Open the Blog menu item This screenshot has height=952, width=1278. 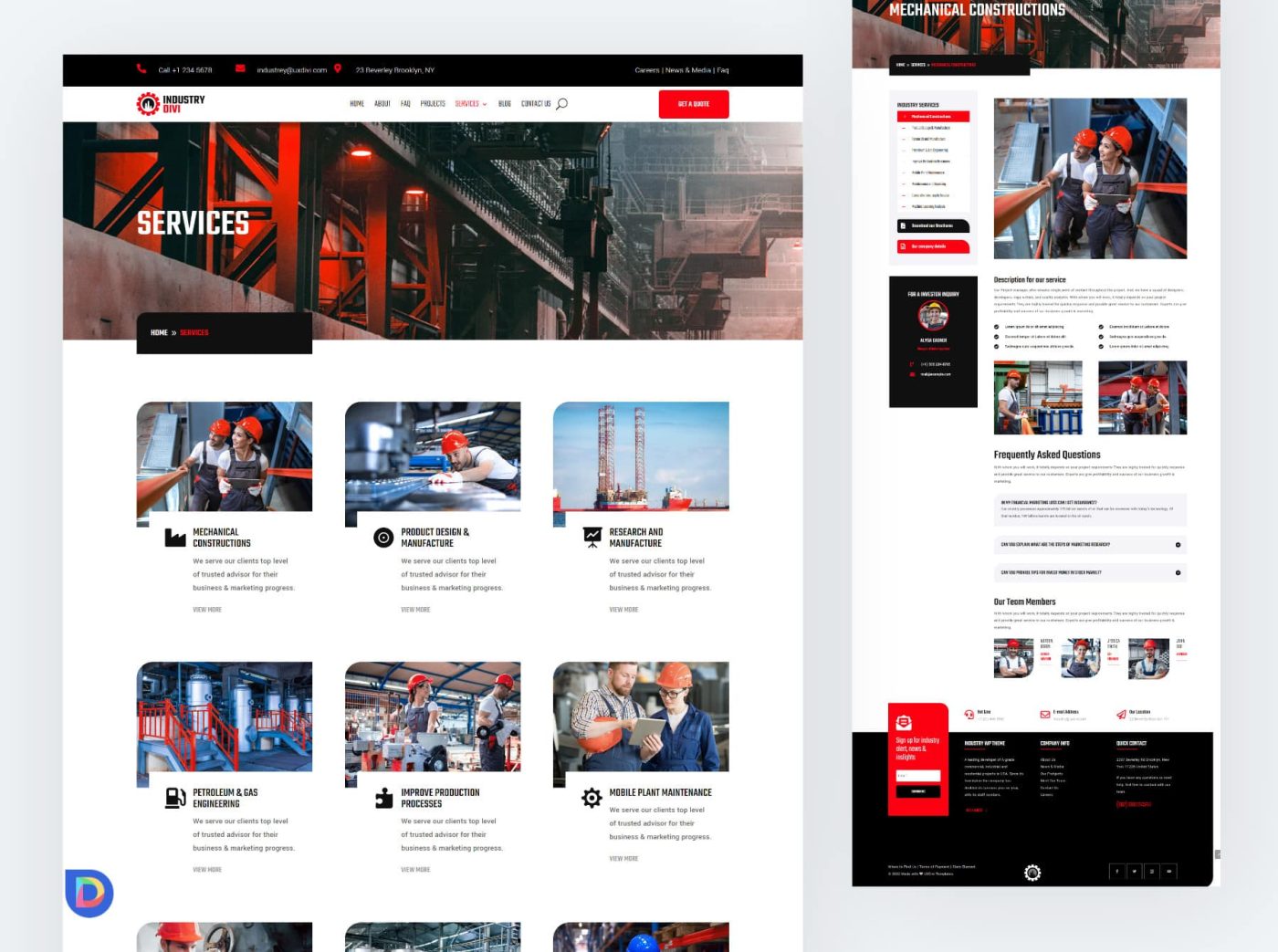click(x=505, y=104)
